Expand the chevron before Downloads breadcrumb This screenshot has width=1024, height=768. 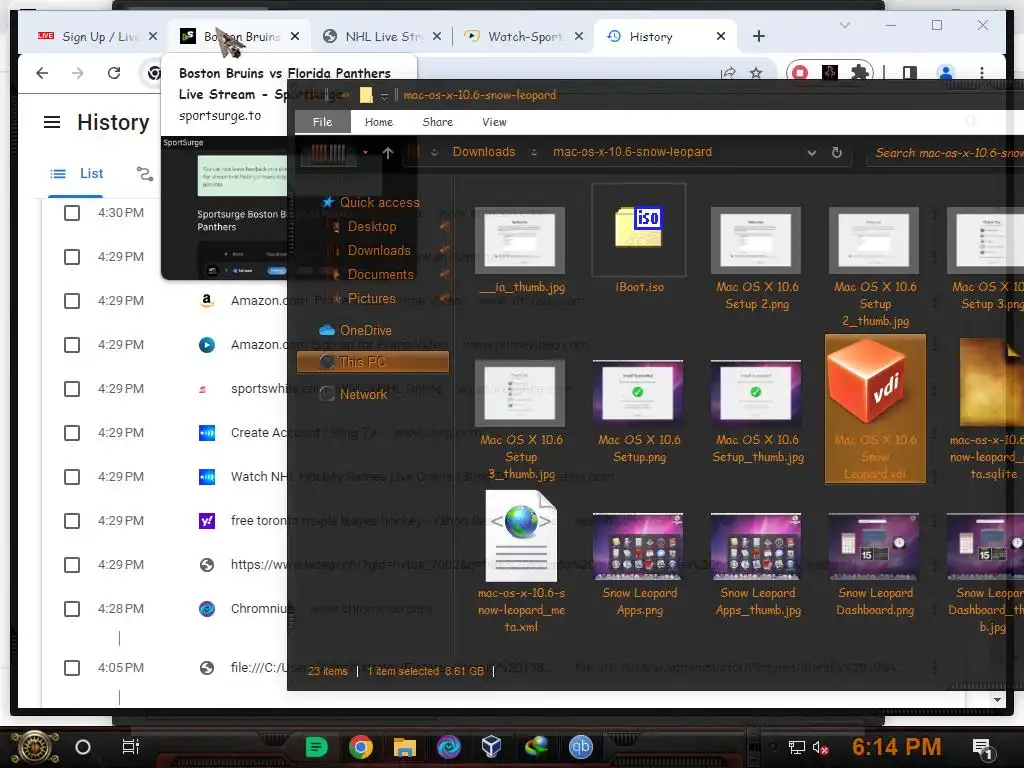pyautogui.click(x=435, y=152)
